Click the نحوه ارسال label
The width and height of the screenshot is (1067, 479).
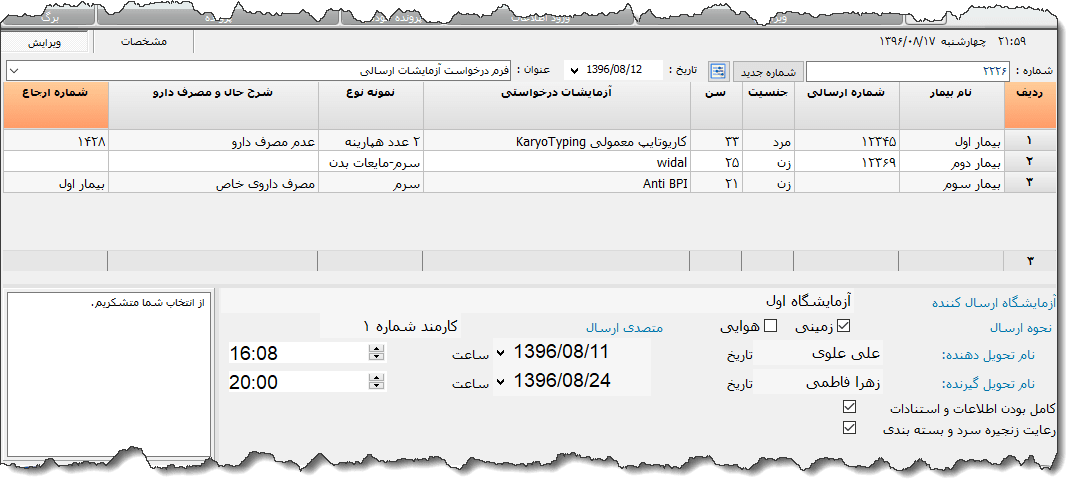(1021, 327)
